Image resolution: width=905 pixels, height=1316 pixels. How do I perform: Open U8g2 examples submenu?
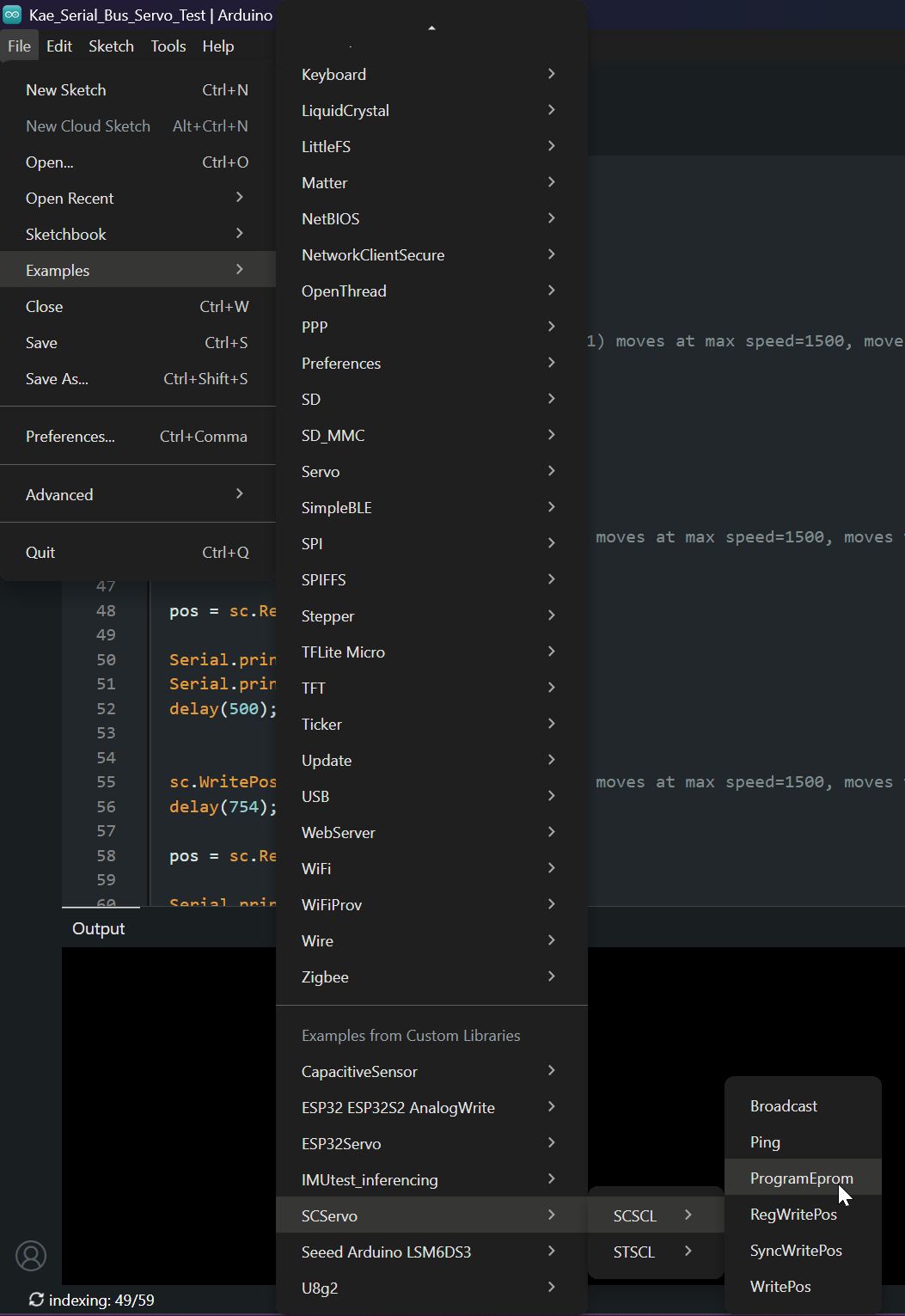[431, 1288]
